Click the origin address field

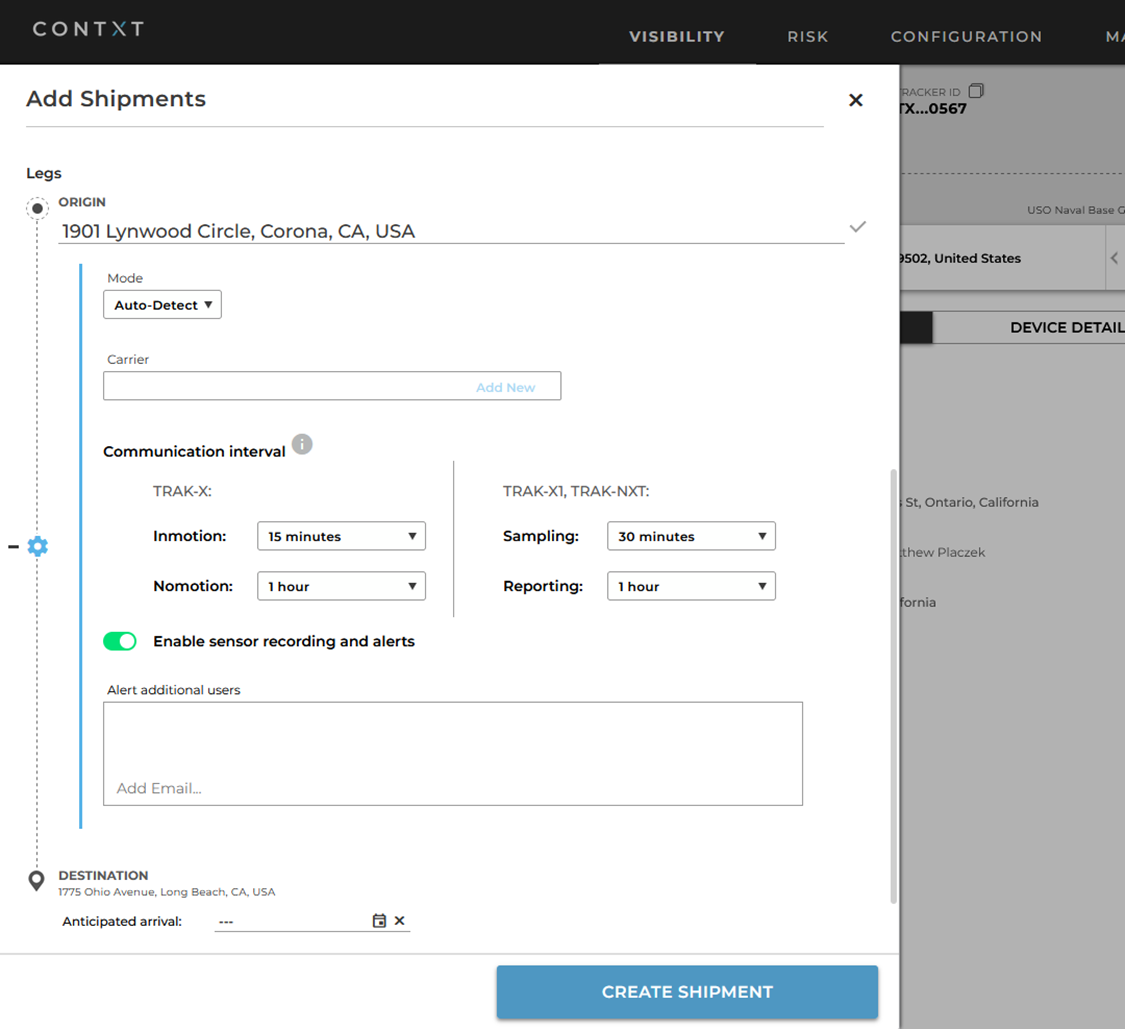(x=451, y=231)
